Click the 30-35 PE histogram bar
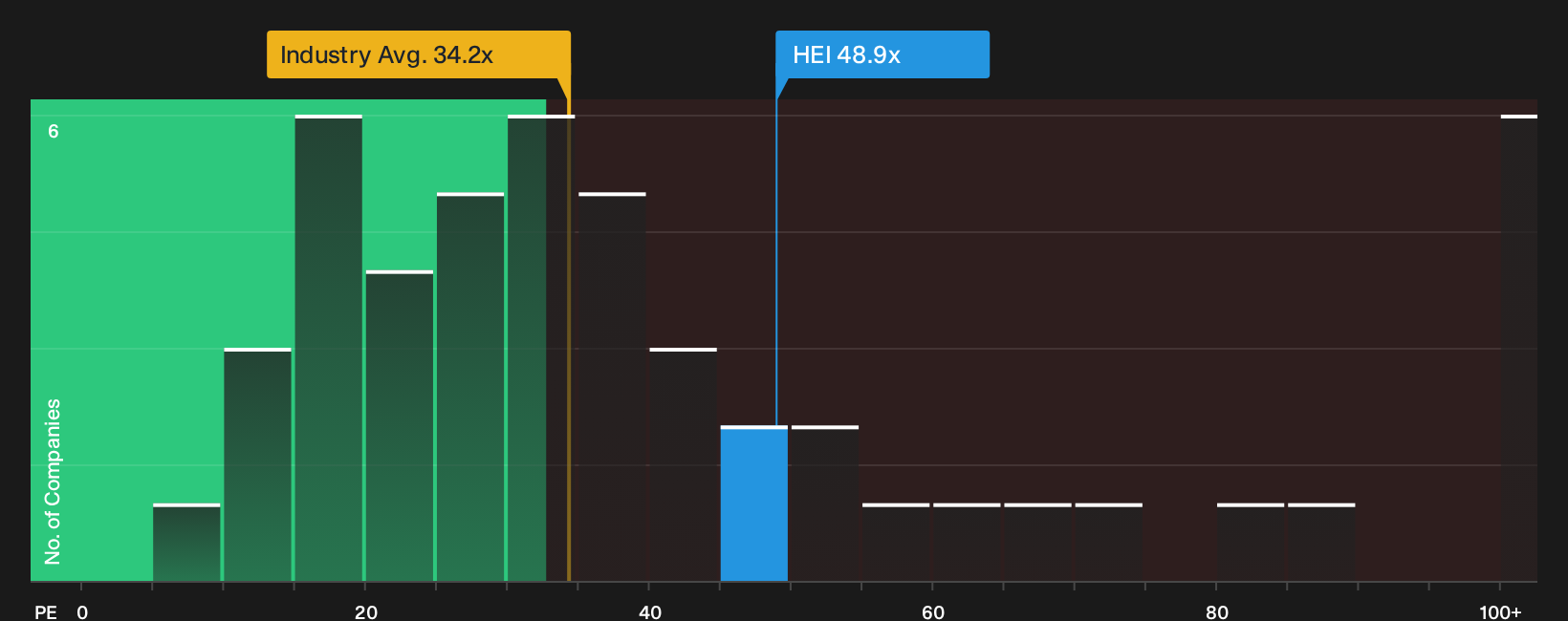Viewport: 1568px width, 621px height. [x=541, y=348]
